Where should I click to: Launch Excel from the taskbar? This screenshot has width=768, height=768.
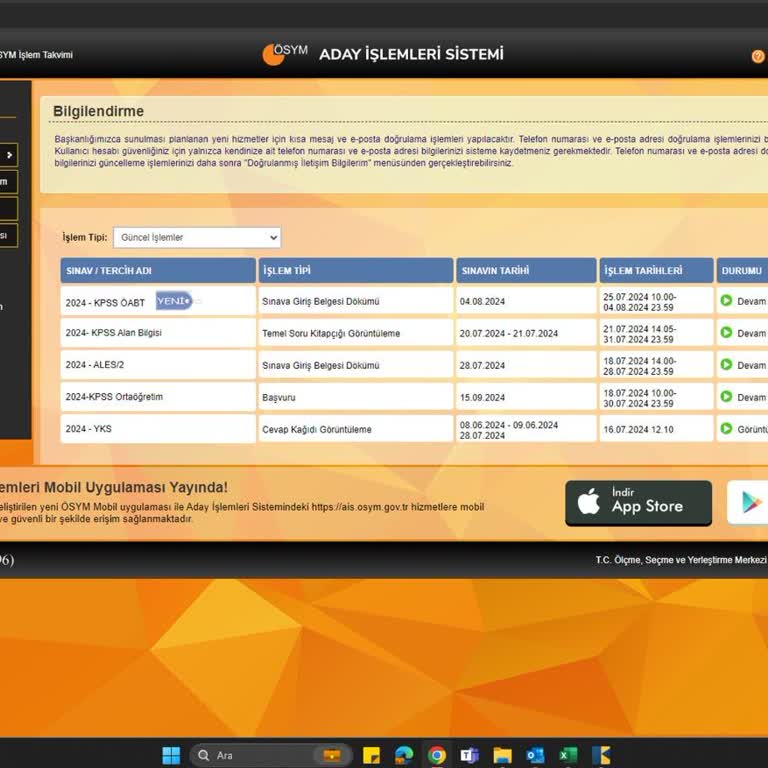coord(568,755)
